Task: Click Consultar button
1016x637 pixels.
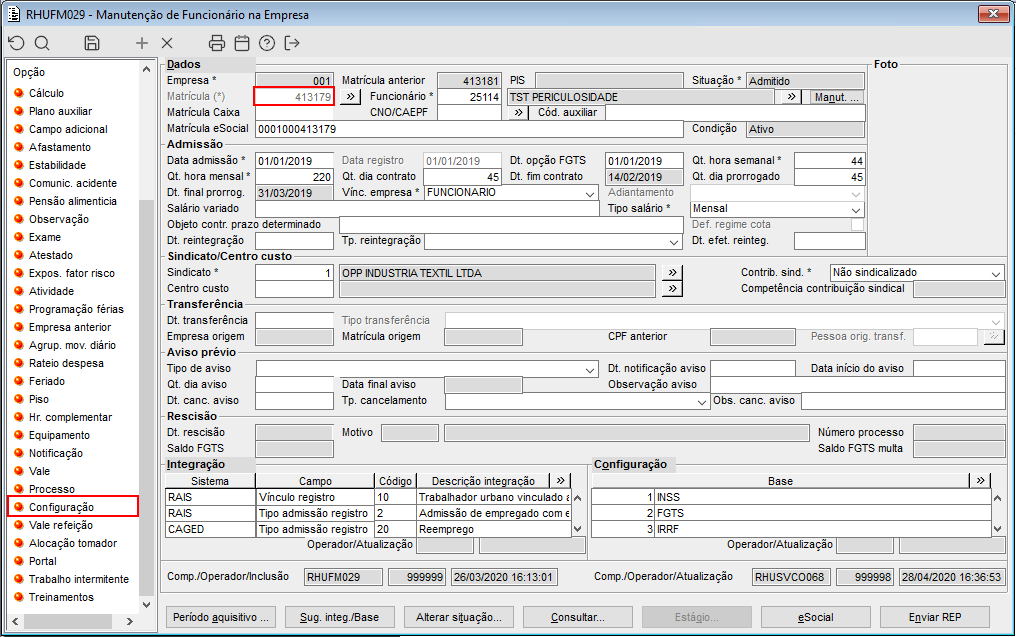Action: [x=578, y=617]
